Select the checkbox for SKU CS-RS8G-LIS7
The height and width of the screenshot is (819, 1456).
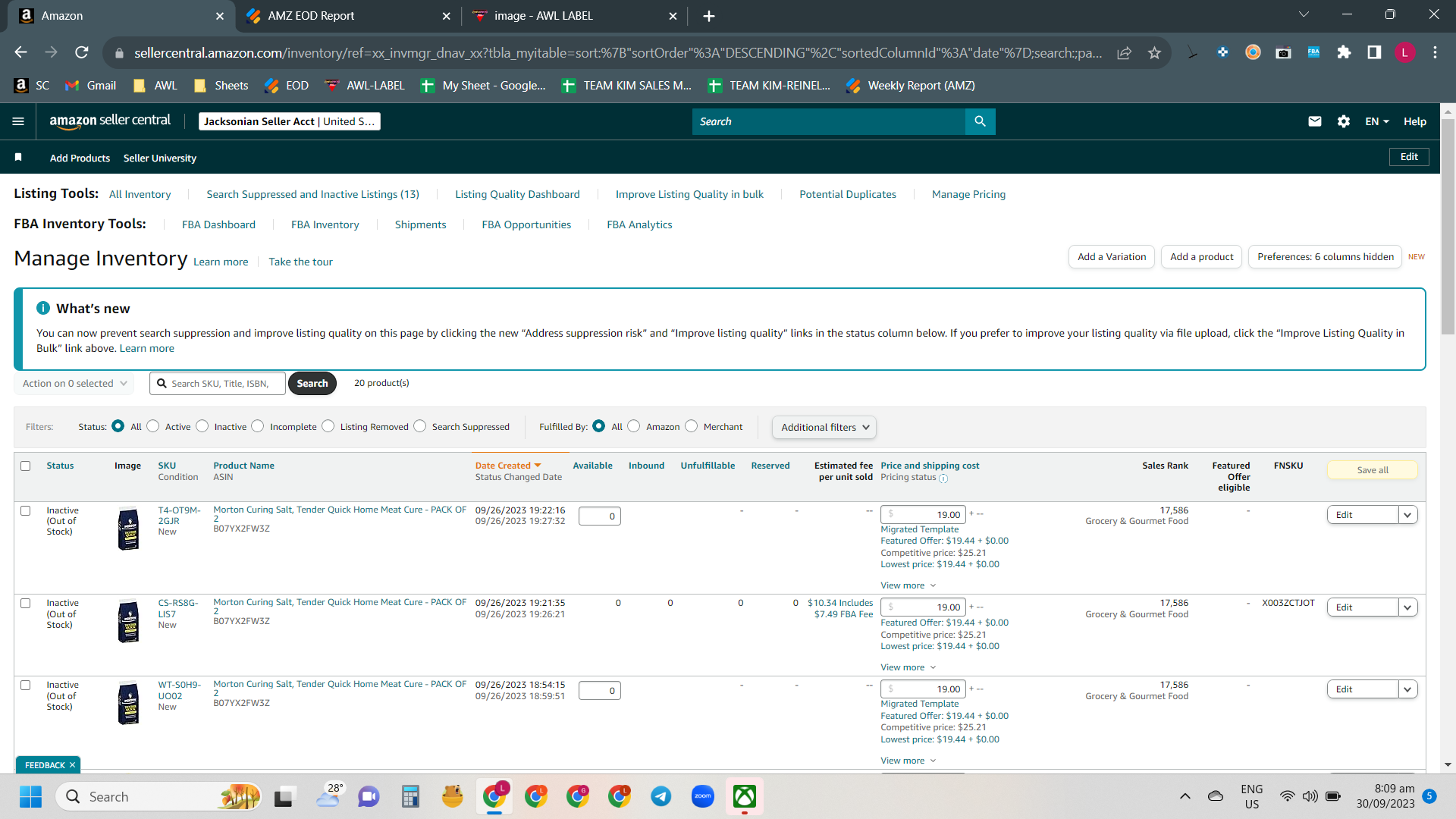point(26,603)
